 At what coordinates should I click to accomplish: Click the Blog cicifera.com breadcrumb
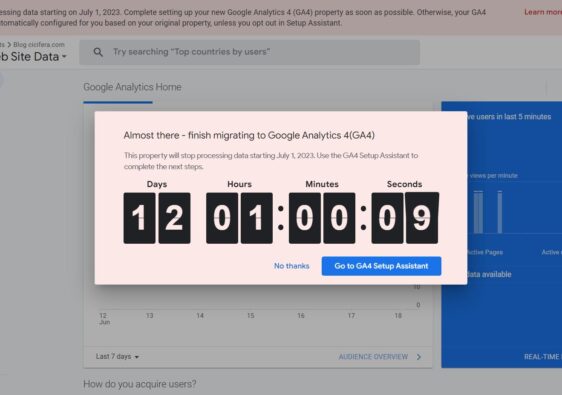coord(39,44)
